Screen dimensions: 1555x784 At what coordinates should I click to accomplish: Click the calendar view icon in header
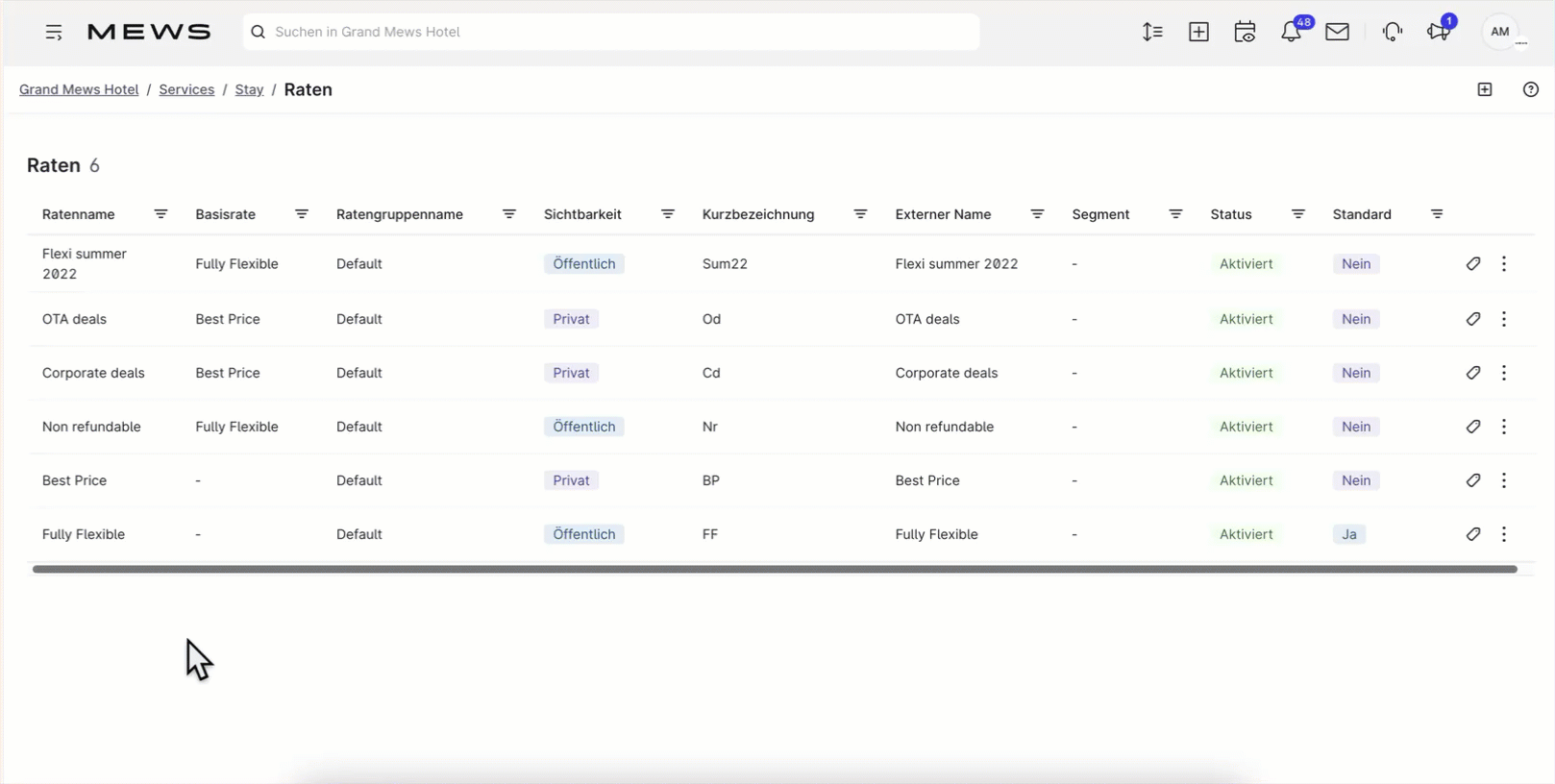(1245, 32)
